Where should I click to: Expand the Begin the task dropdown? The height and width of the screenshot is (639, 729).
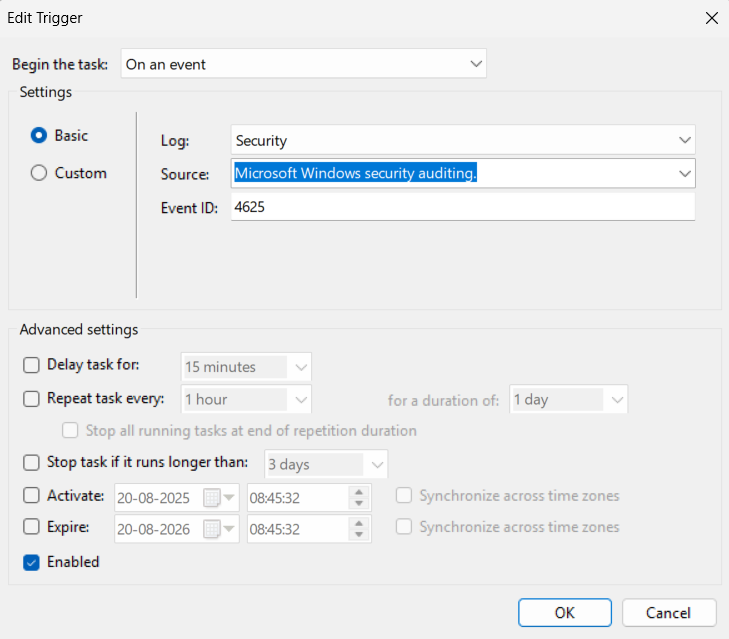coord(475,64)
